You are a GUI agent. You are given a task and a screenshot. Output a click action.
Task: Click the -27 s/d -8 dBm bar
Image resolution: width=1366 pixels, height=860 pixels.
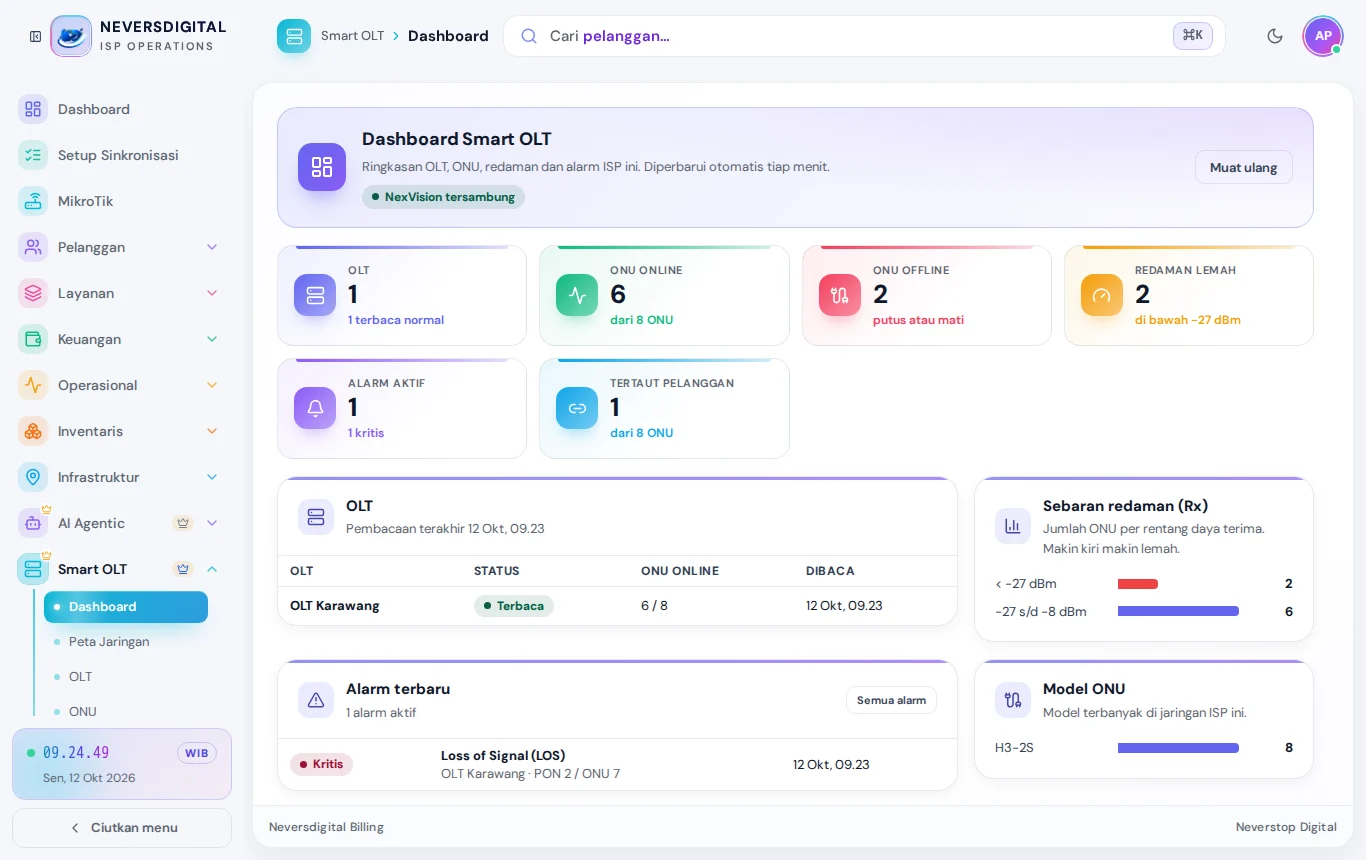click(x=1178, y=611)
